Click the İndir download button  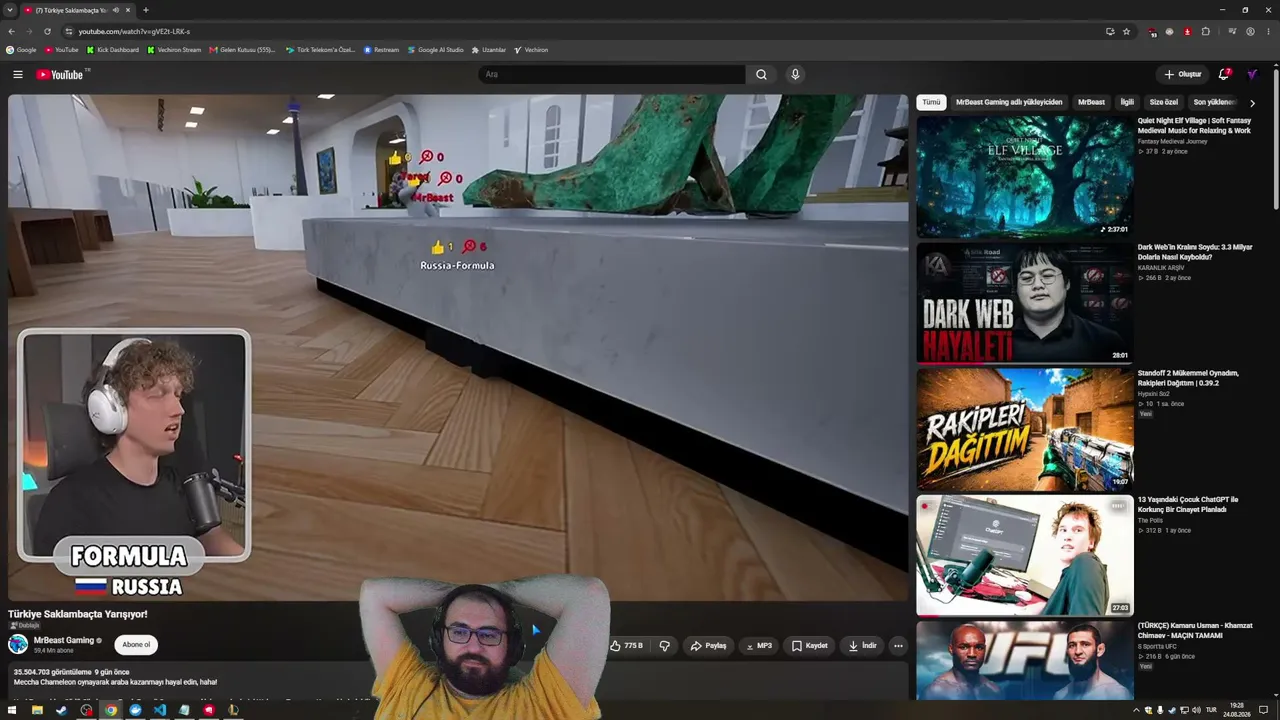[x=862, y=646]
